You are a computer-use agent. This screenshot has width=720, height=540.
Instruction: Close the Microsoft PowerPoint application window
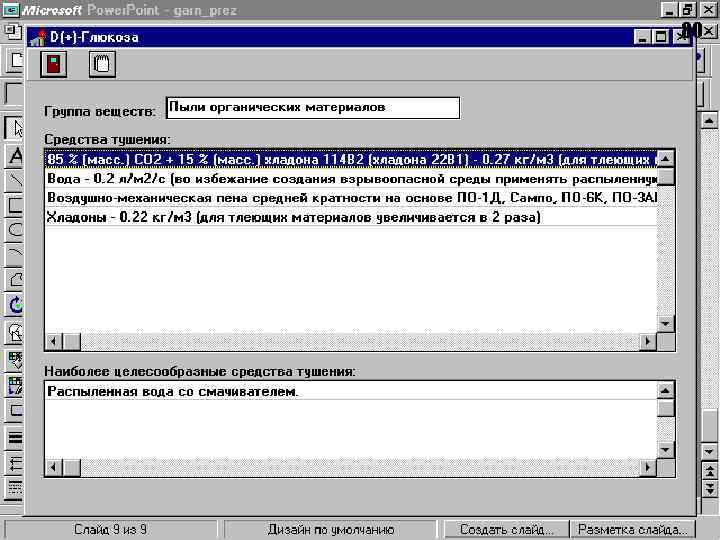(x=708, y=10)
